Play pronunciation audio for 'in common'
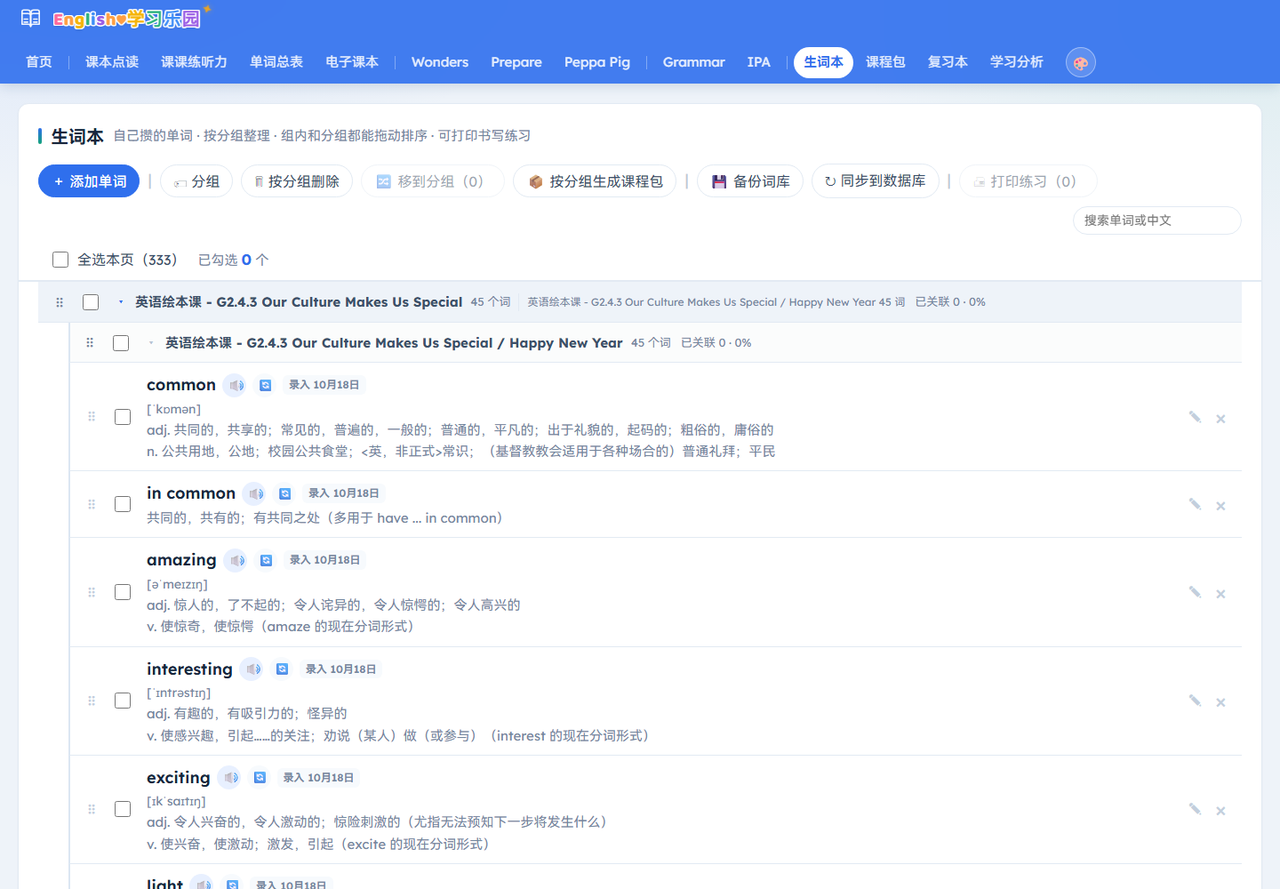 pyautogui.click(x=255, y=493)
